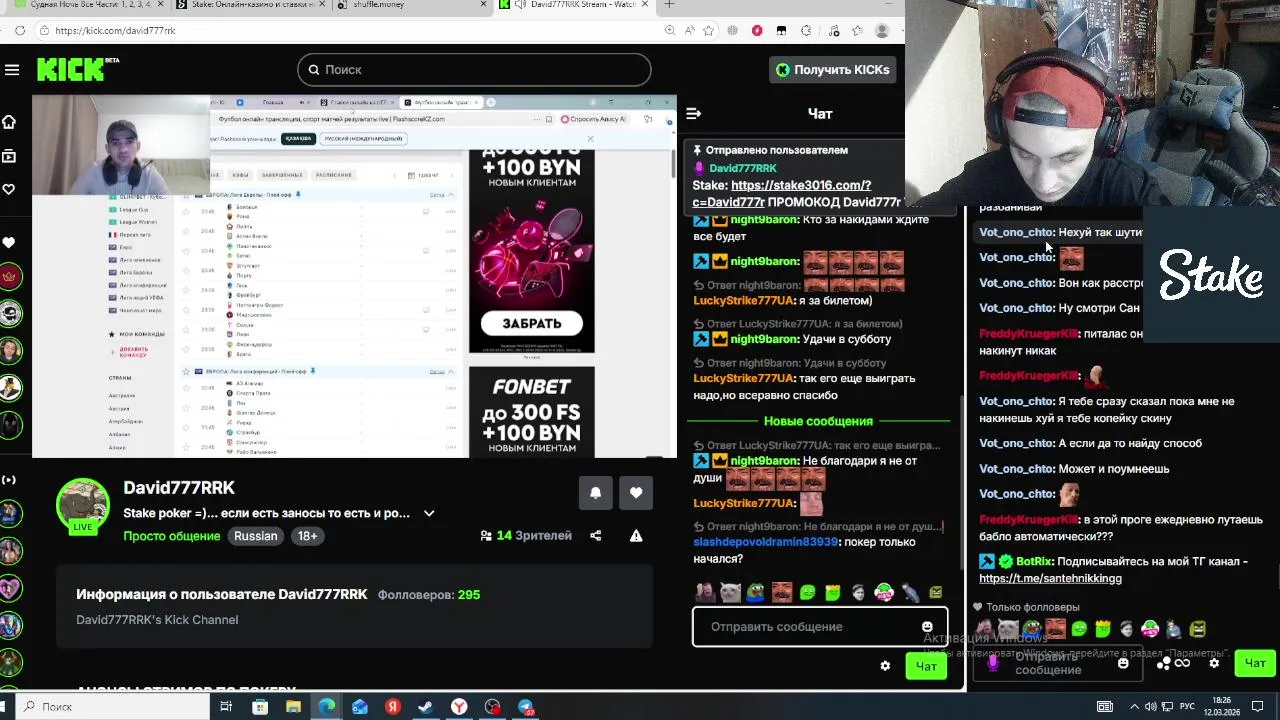Switch to the Stake casino browser tab
The image size is (1280, 720).
click(x=252, y=5)
